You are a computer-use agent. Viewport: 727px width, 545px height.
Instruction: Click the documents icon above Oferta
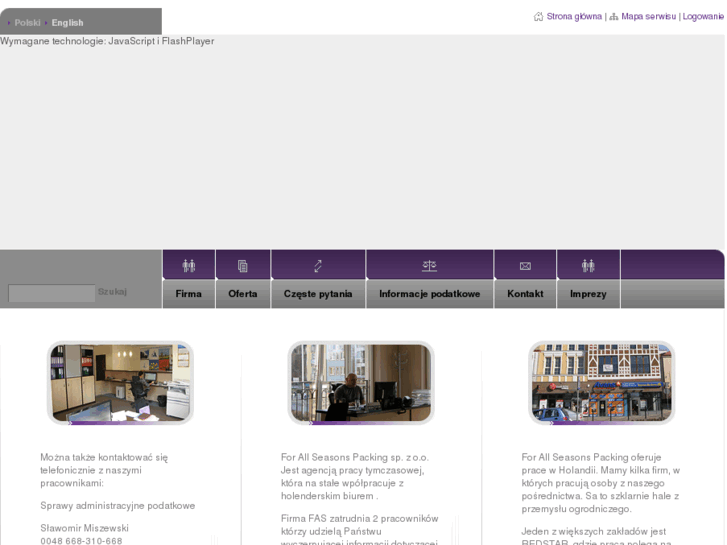click(x=242, y=266)
